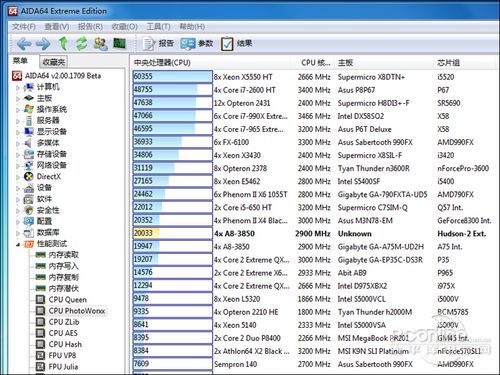Expand the 计算机 tree node

tap(18, 88)
